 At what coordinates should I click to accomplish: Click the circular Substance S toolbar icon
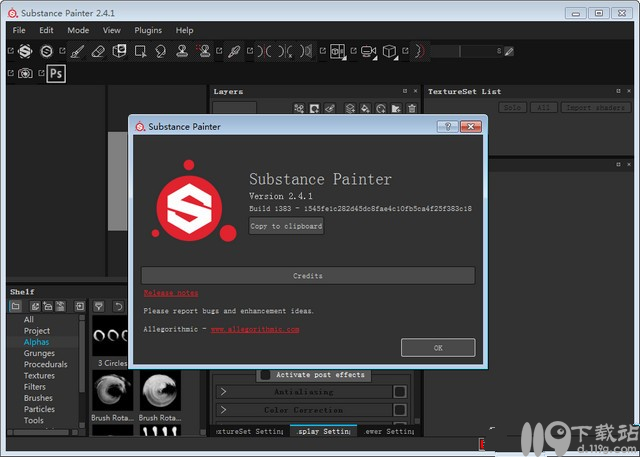[47, 51]
